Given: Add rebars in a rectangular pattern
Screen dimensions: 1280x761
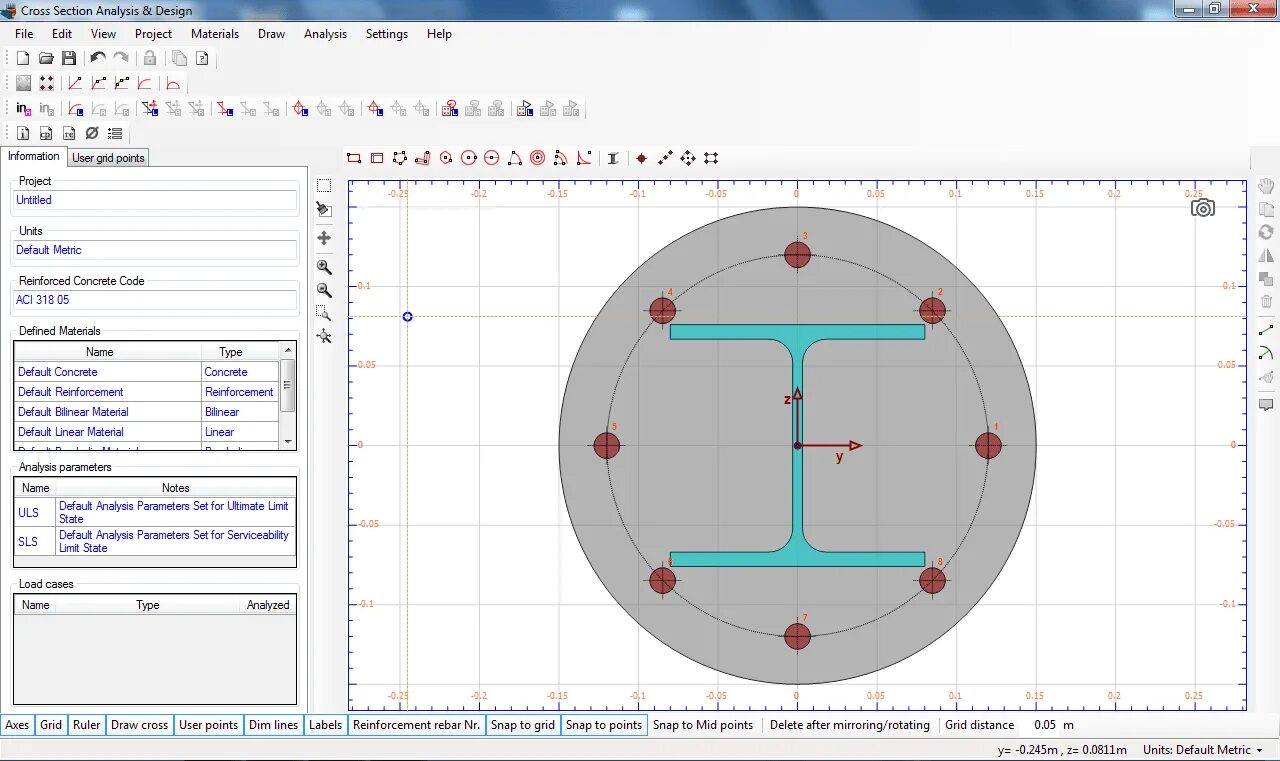Looking at the screenshot, I should [x=711, y=158].
